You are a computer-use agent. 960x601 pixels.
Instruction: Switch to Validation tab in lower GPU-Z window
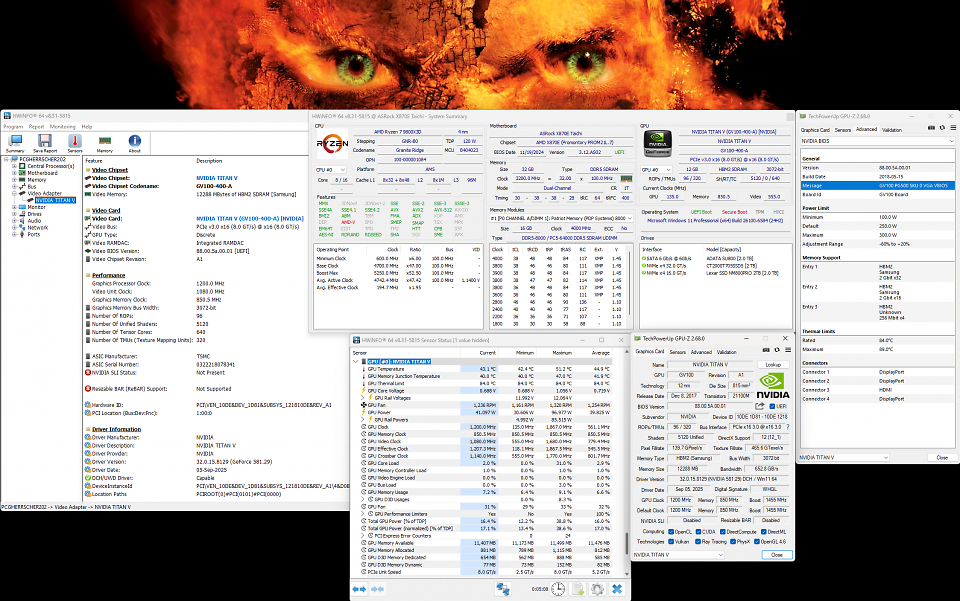pyautogui.click(x=727, y=352)
